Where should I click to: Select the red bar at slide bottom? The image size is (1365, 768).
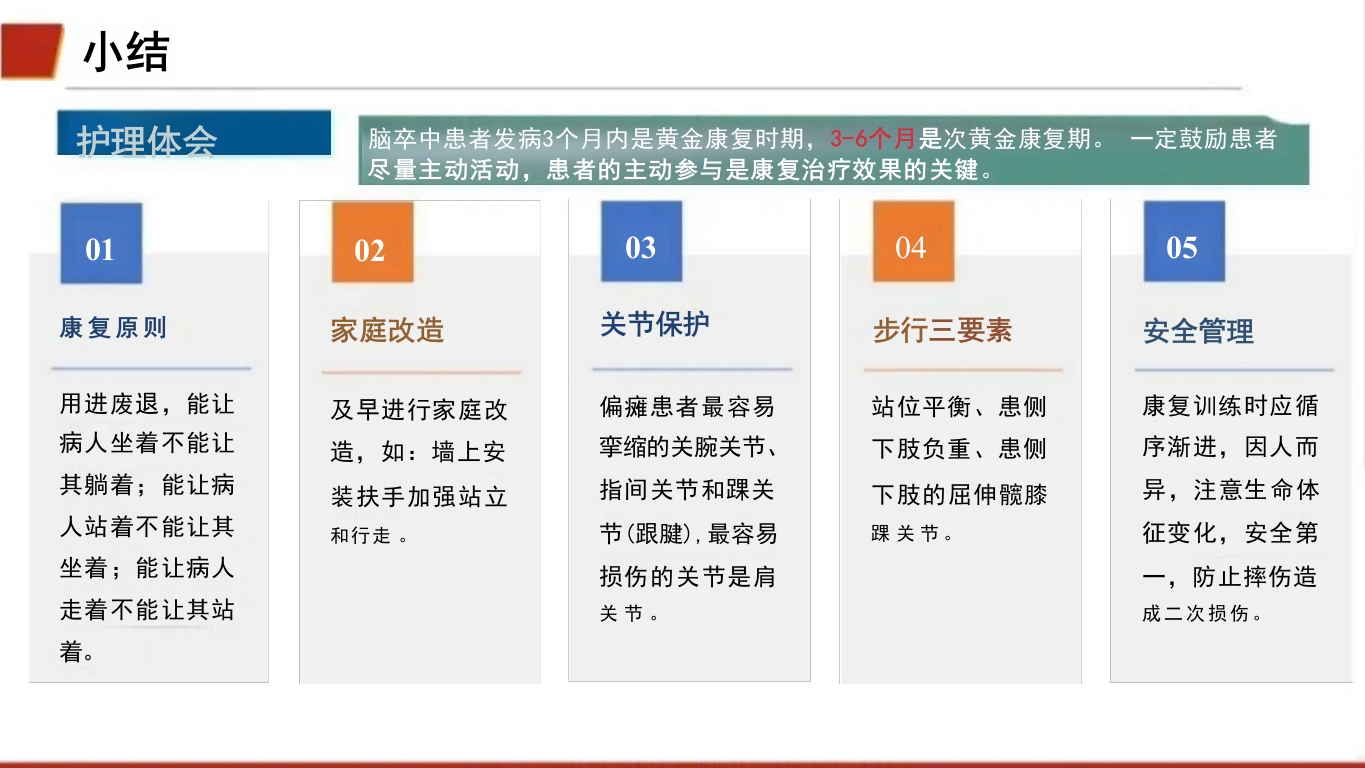coord(680,760)
